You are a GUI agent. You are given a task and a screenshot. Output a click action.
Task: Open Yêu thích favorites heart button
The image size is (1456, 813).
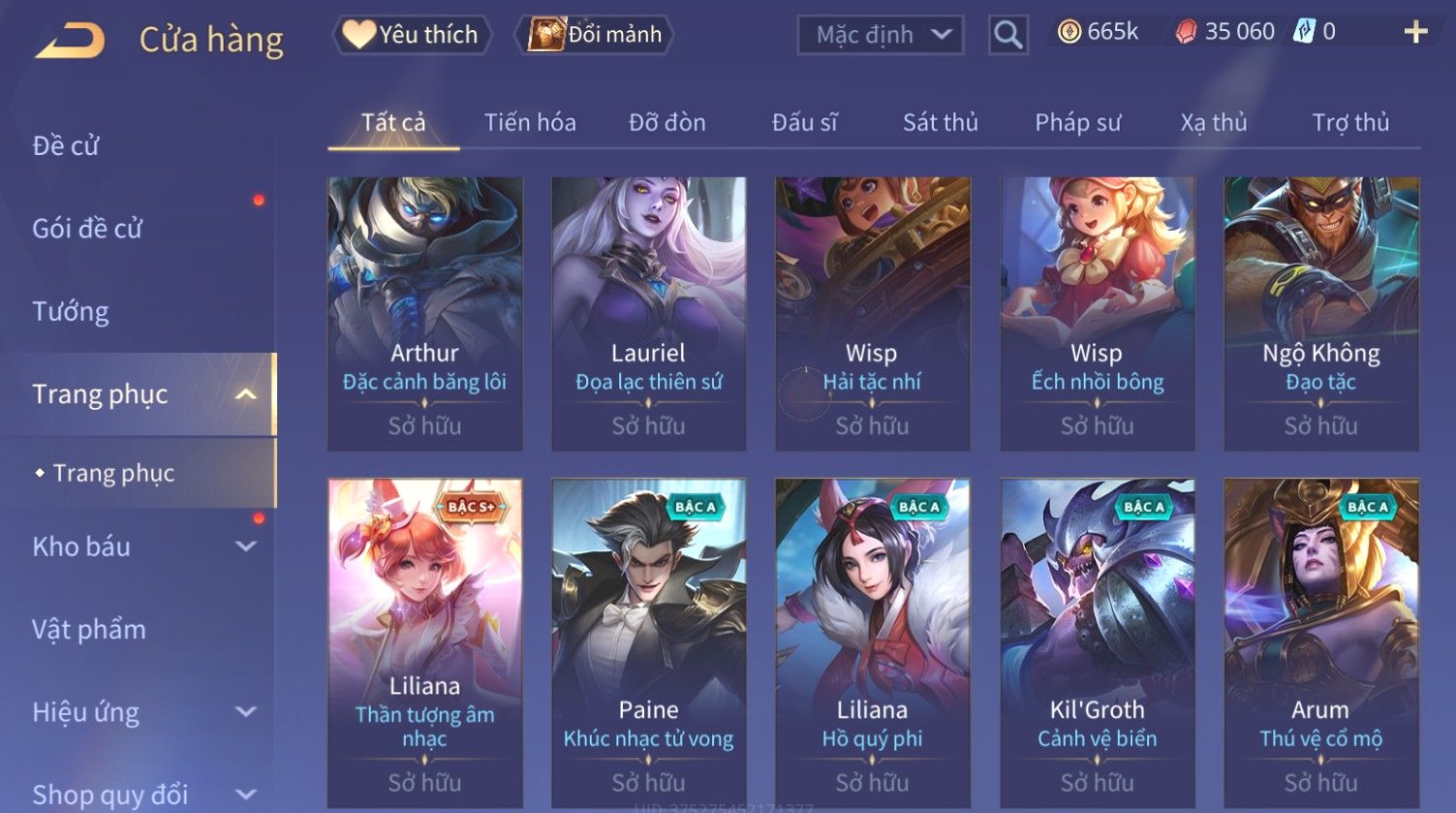[x=412, y=35]
